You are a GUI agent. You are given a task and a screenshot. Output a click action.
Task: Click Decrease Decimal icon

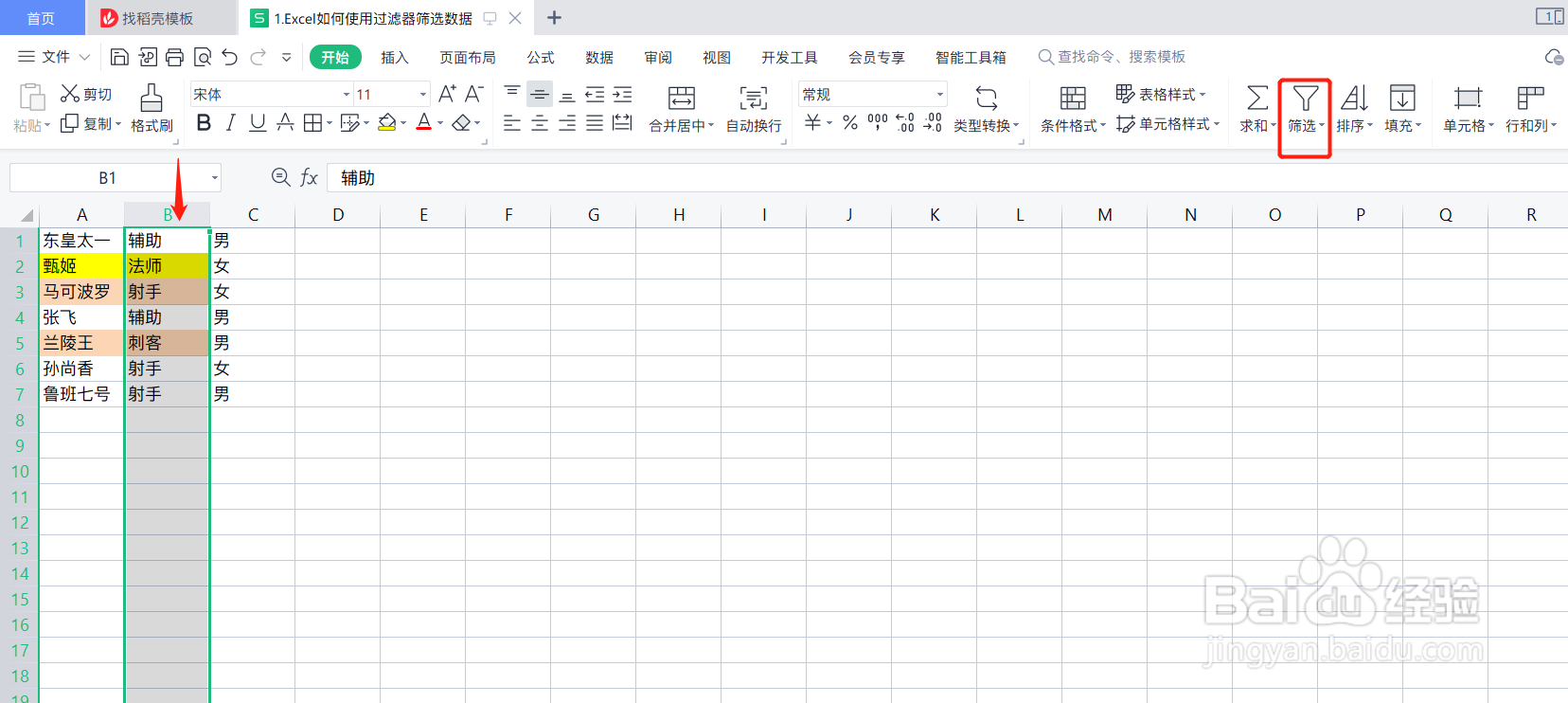pyautogui.click(x=933, y=123)
